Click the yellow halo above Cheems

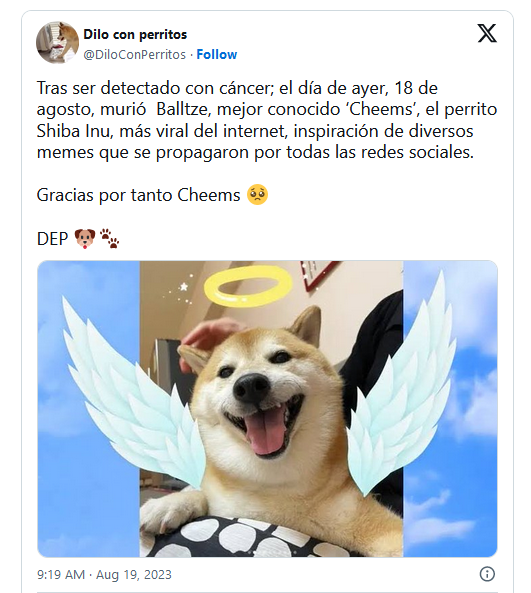(248, 286)
